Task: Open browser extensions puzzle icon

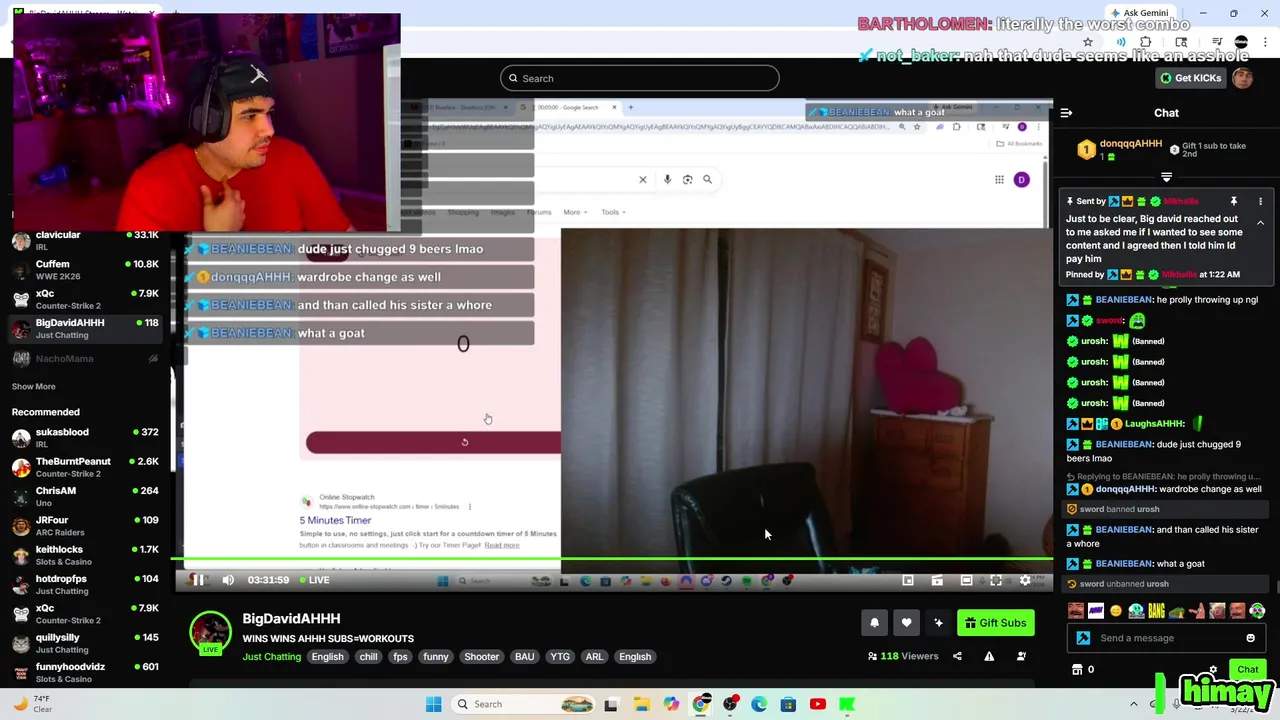Action: [x=1145, y=42]
